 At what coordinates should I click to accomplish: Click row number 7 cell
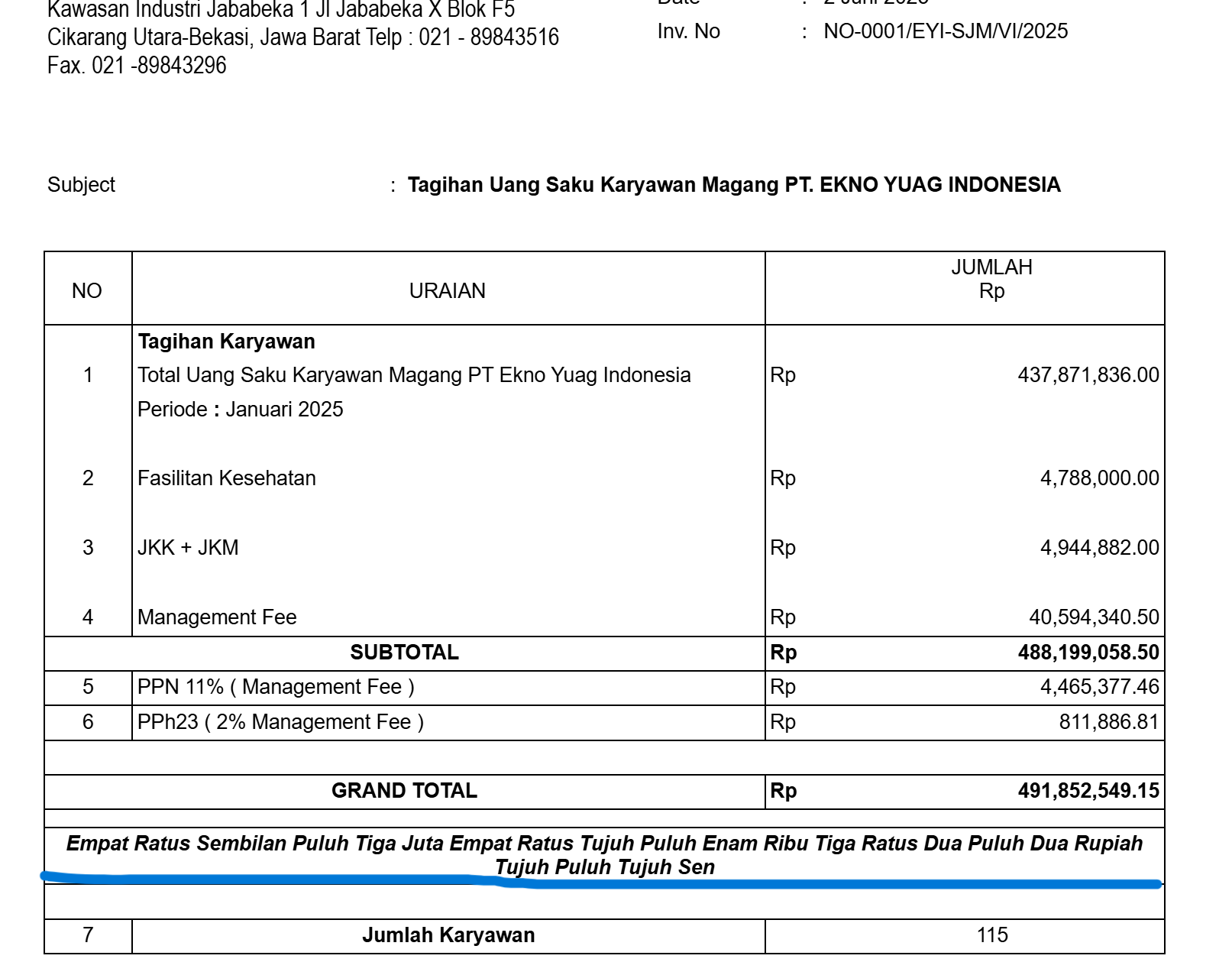point(88,935)
